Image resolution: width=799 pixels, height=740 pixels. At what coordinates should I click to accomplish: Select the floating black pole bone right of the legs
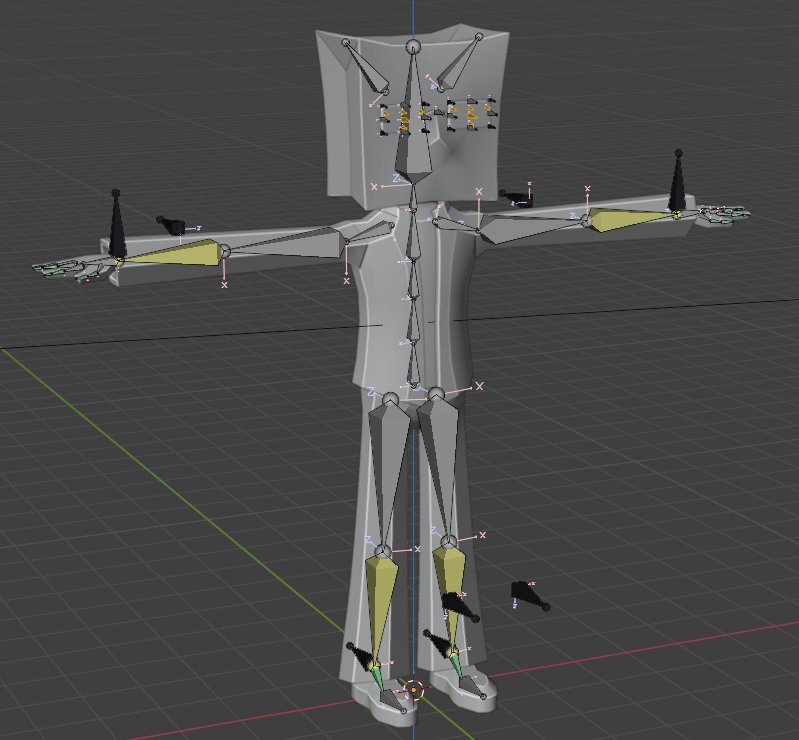click(x=530, y=595)
